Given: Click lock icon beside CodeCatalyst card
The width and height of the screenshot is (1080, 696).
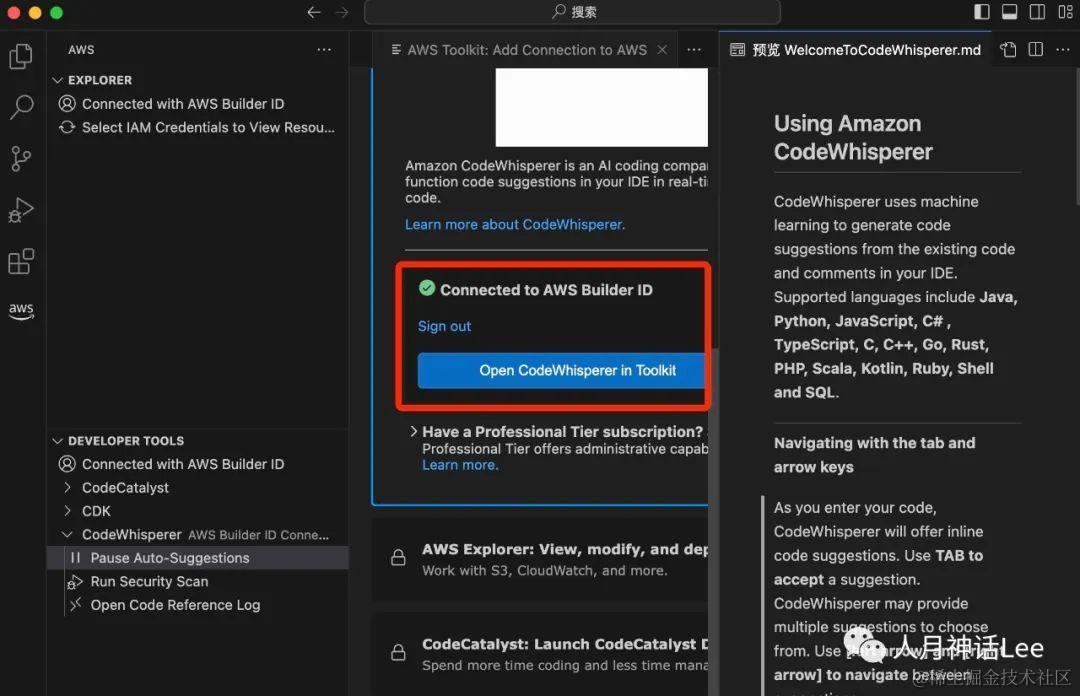Looking at the screenshot, I should click(x=398, y=652).
